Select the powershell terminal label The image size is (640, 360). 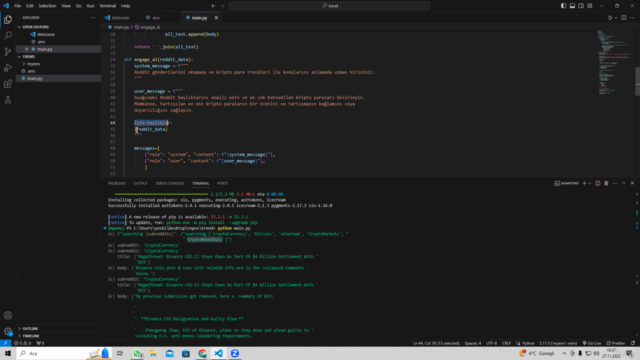[566, 183]
